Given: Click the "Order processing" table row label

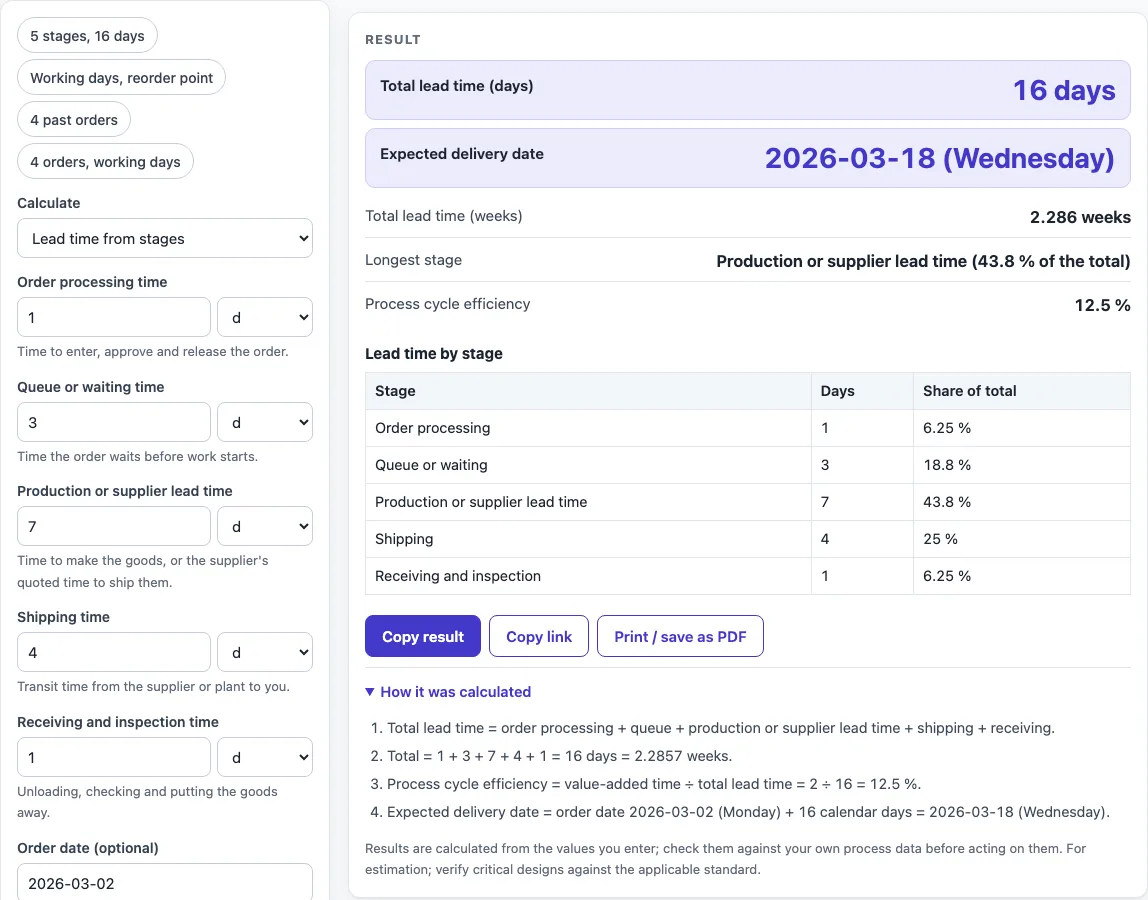Looking at the screenshot, I should pyautogui.click(x=433, y=428).
